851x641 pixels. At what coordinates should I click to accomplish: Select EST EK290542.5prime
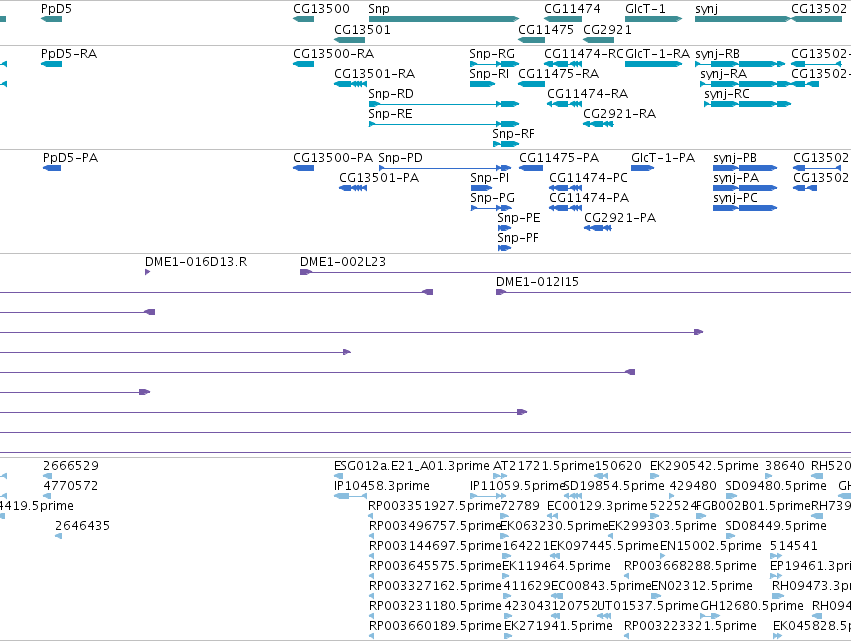tap(653, 476)
